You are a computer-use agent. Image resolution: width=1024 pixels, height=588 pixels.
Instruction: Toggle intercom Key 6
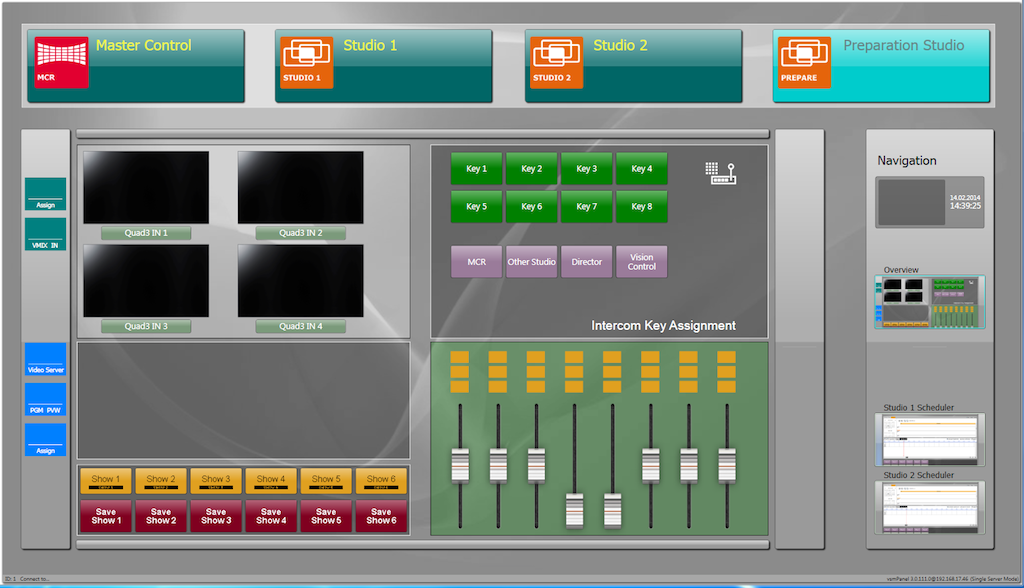coord(532,206)
